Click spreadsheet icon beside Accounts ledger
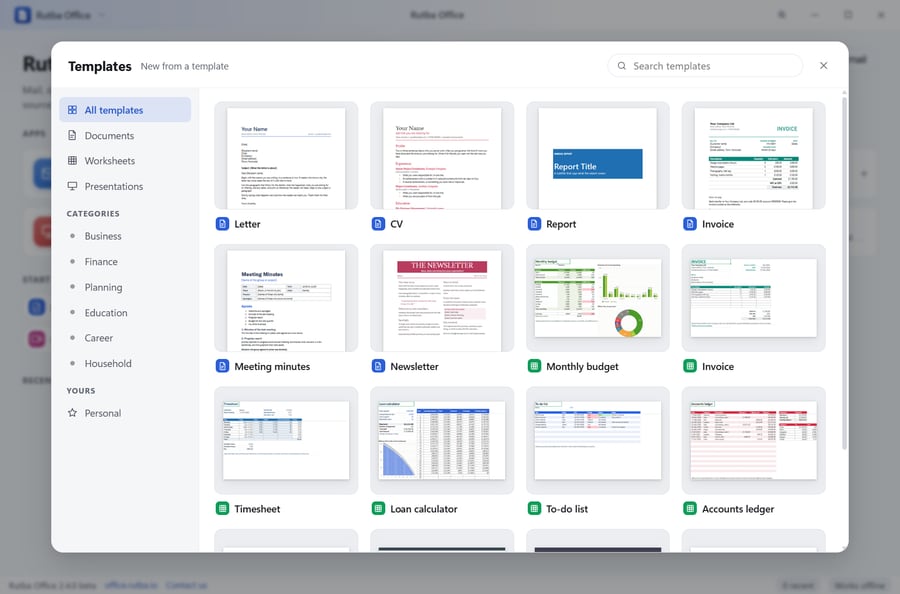 click(x=690, y=508)
